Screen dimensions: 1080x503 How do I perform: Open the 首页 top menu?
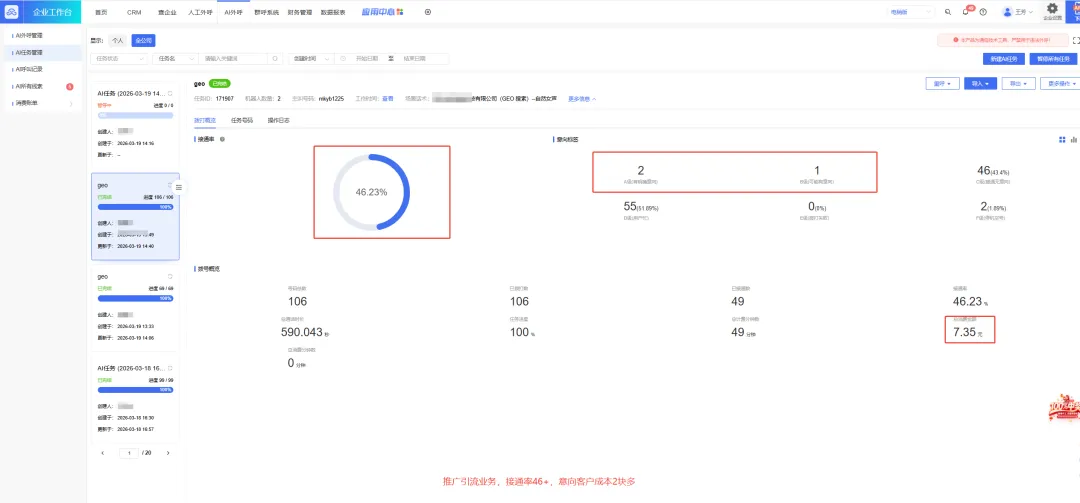click(101, 12)
